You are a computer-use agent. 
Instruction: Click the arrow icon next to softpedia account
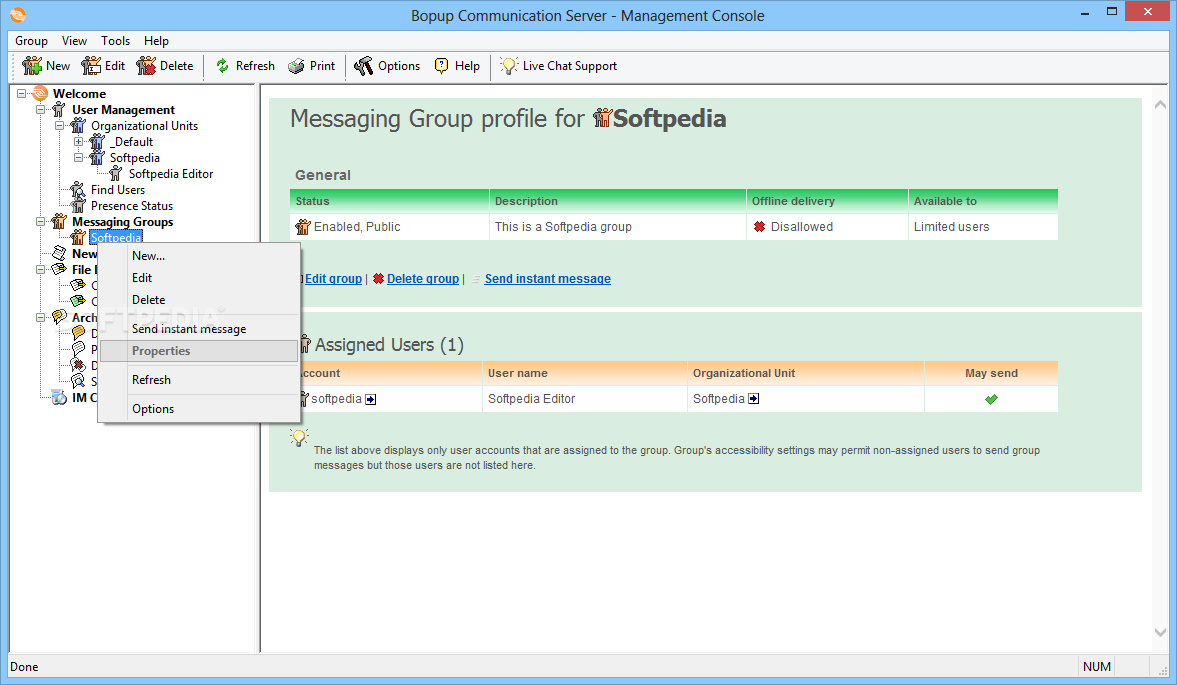(371, 399)
